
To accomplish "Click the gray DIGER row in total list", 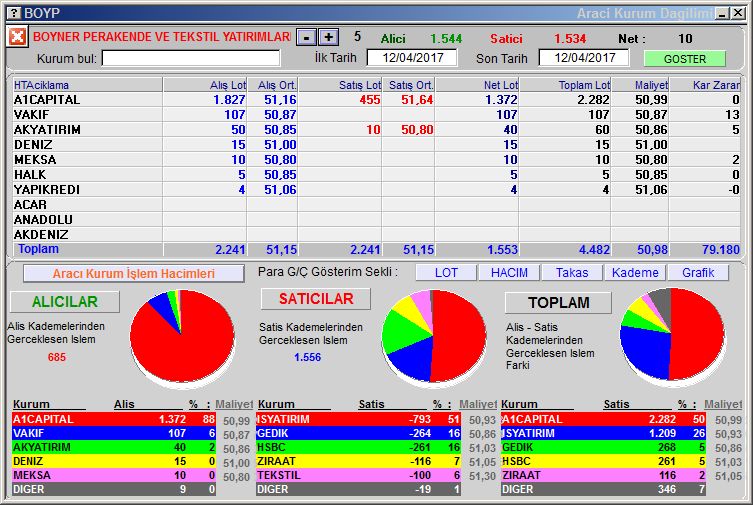I will tap(603, 489).
